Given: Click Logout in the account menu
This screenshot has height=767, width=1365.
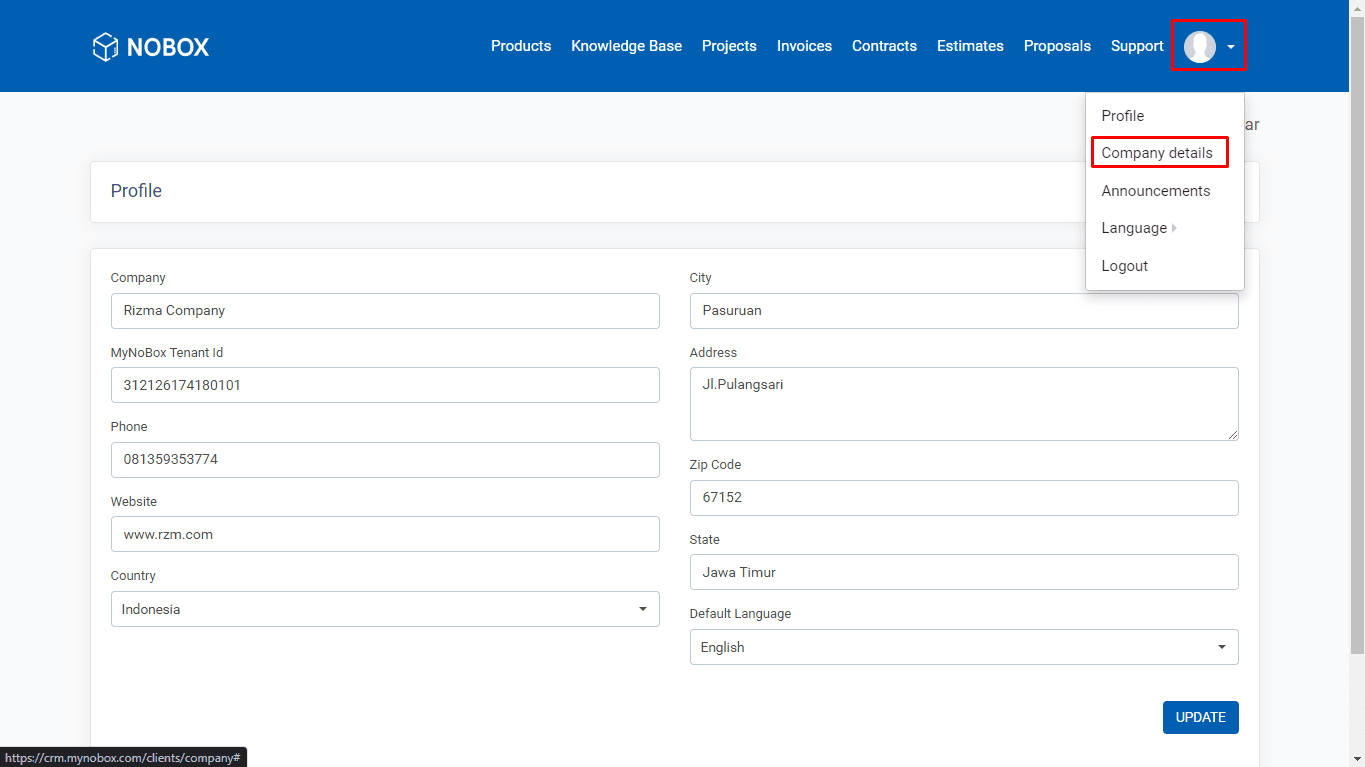Looking at the screenshot, I should point(1124,265).
